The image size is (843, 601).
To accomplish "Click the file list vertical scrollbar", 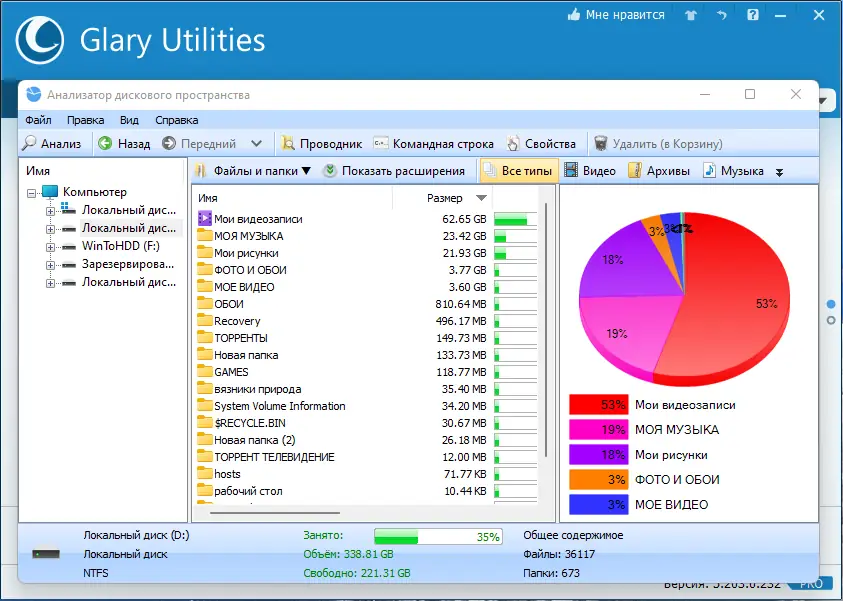I will pyautogui.click(x=546, y=329).
